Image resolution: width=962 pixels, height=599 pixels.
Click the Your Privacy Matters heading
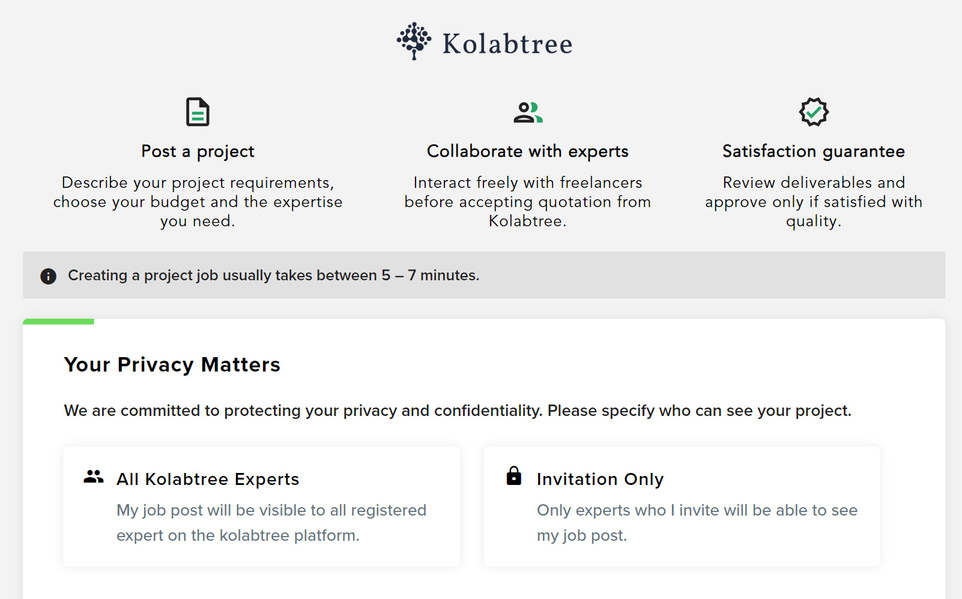[172, 365]
